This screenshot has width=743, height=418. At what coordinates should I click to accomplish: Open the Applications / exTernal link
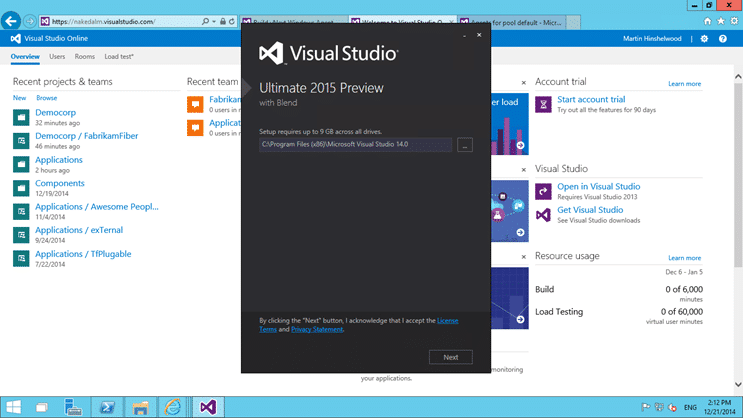coord(79,230)
